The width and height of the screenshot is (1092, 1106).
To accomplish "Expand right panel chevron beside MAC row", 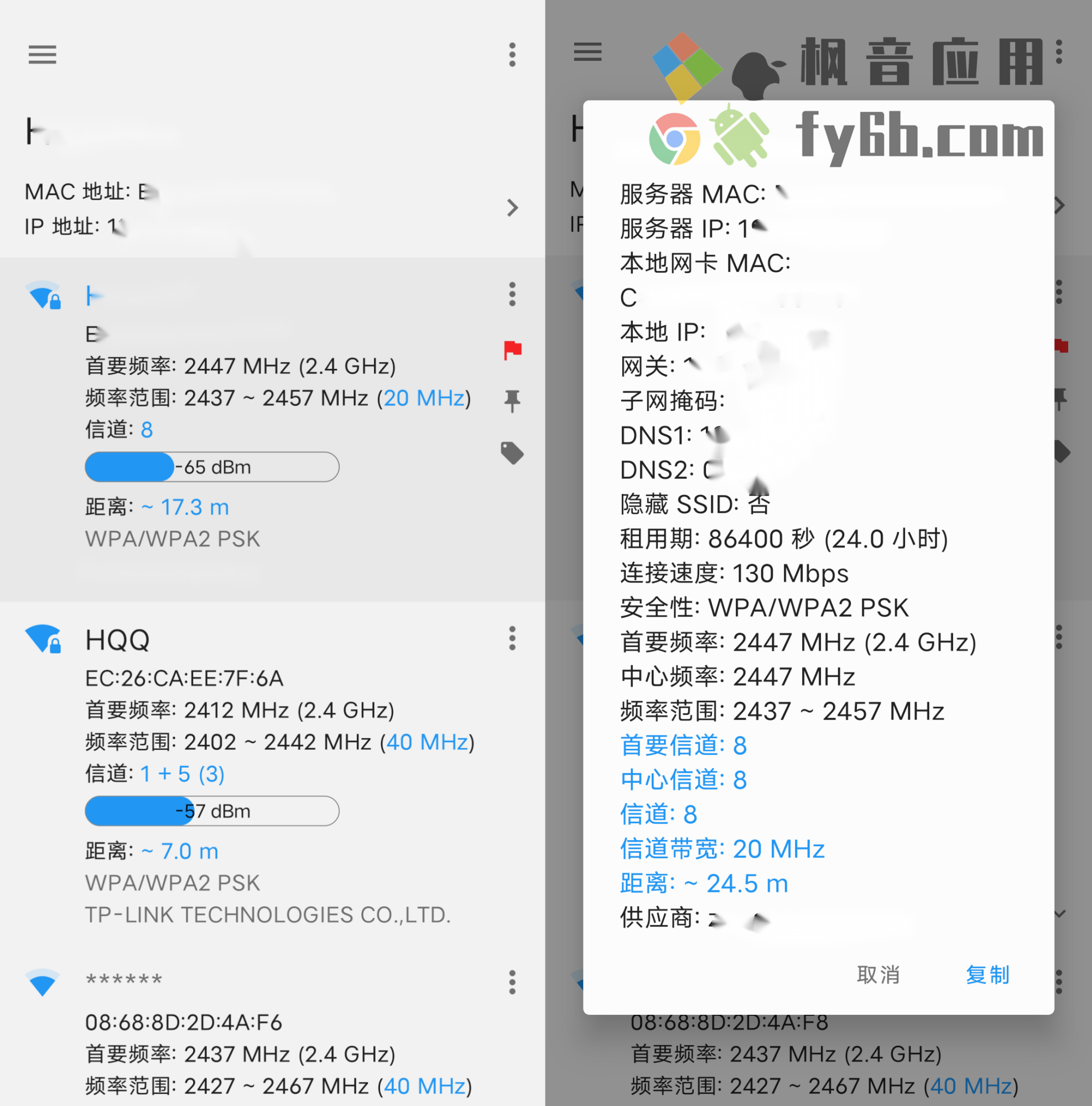I will pos(1060,206).
